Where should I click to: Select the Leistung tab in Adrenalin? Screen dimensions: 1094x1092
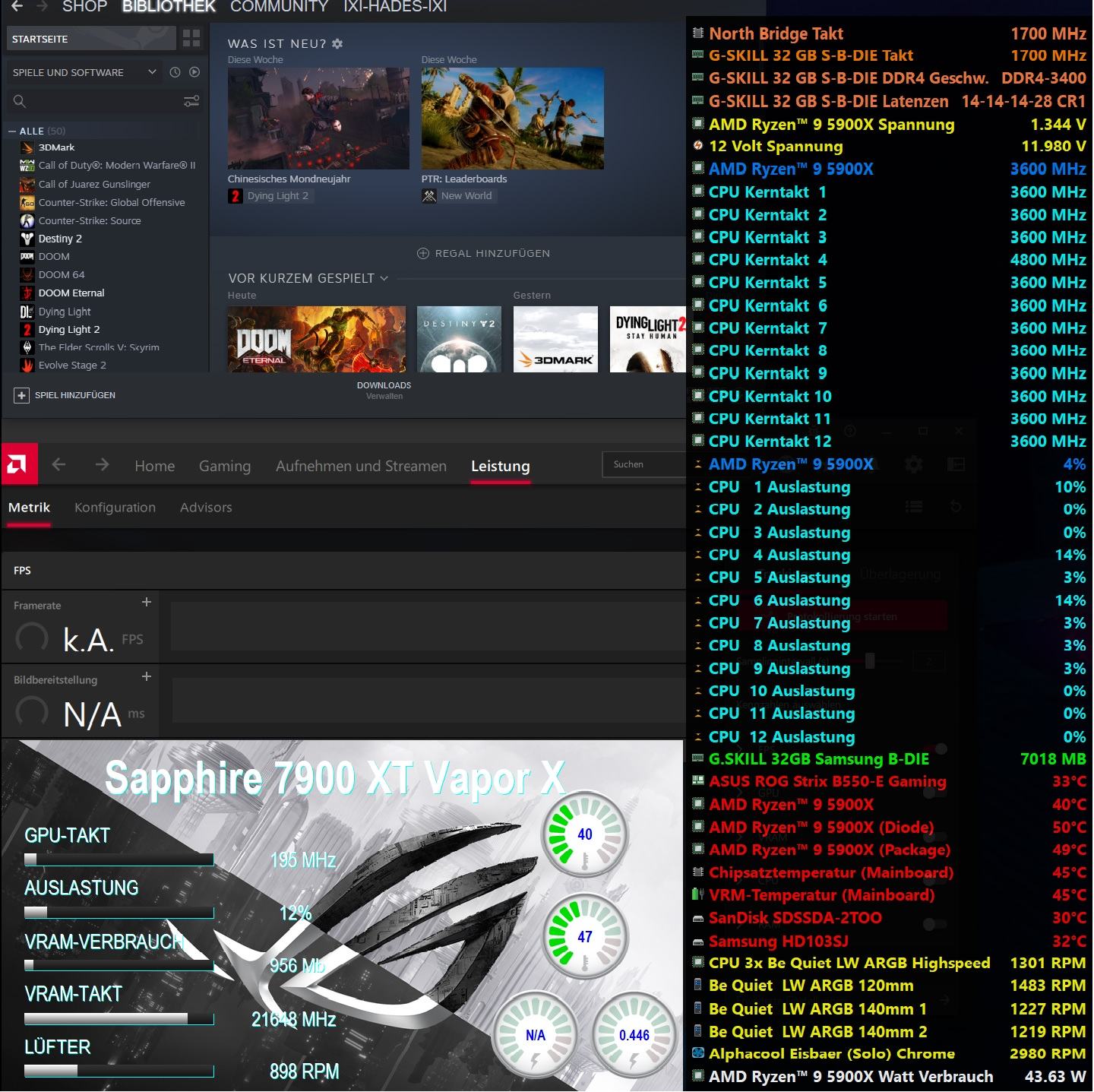(x=500, y=466)
